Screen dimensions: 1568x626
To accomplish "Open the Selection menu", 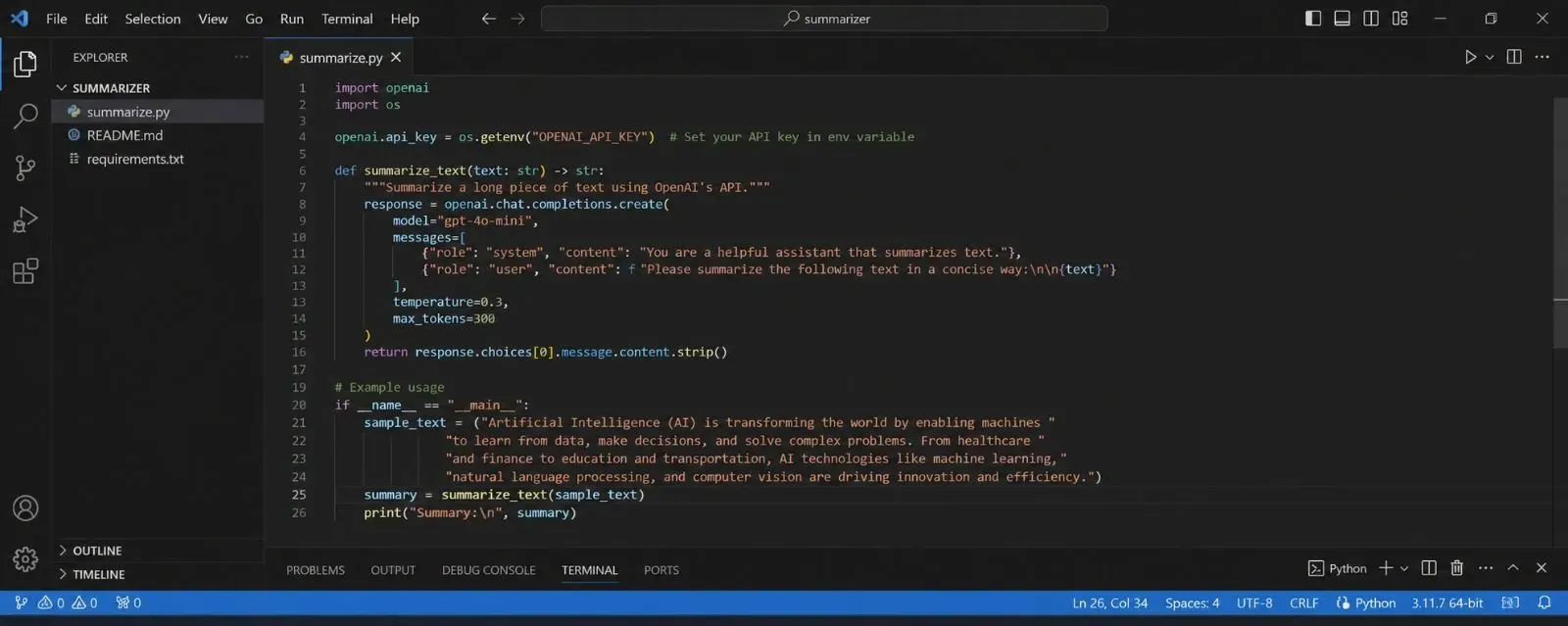I will [x=153, y=19].
